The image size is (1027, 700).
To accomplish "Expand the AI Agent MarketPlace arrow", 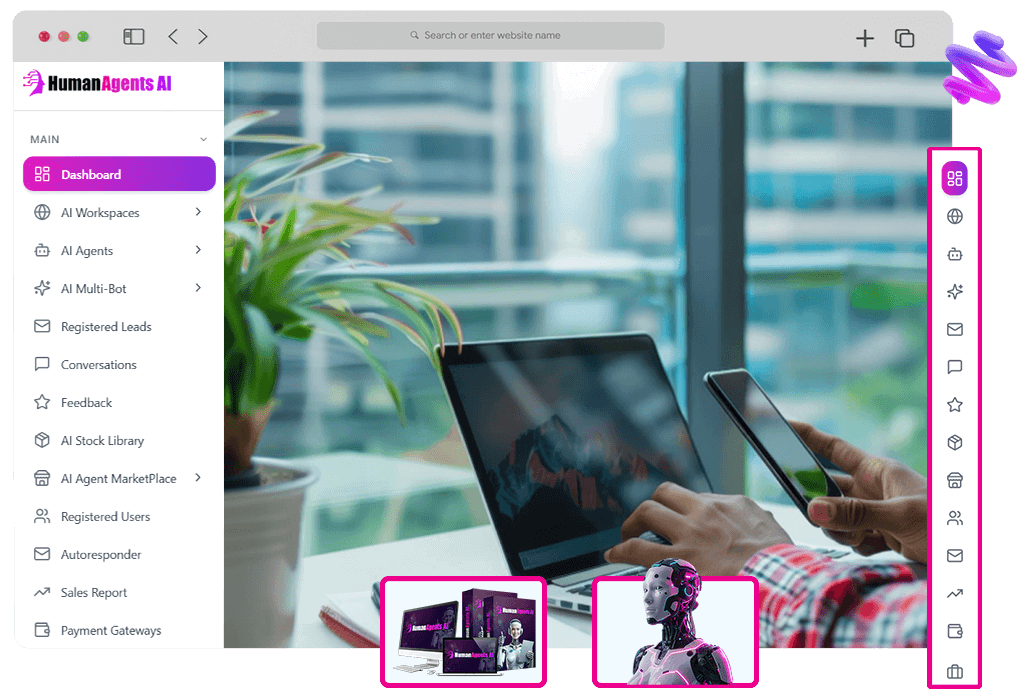I will tap(198, 478).
